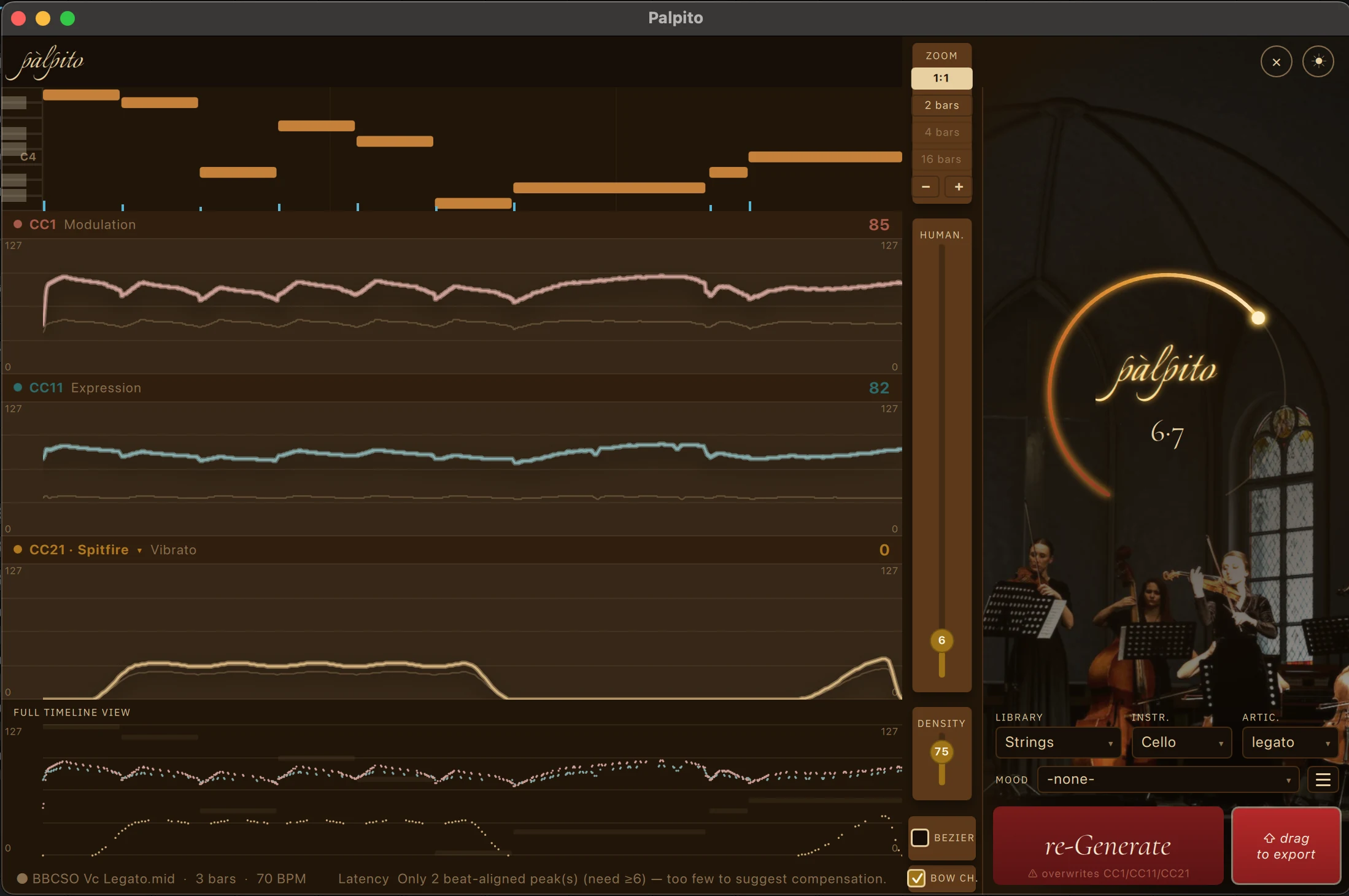
Task: Click the CC1 modulation curve lane
Action: point(452,305)
